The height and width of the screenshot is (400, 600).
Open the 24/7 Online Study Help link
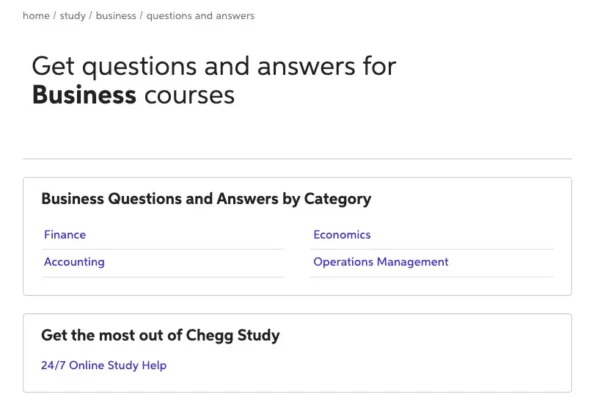click(104, 365)
